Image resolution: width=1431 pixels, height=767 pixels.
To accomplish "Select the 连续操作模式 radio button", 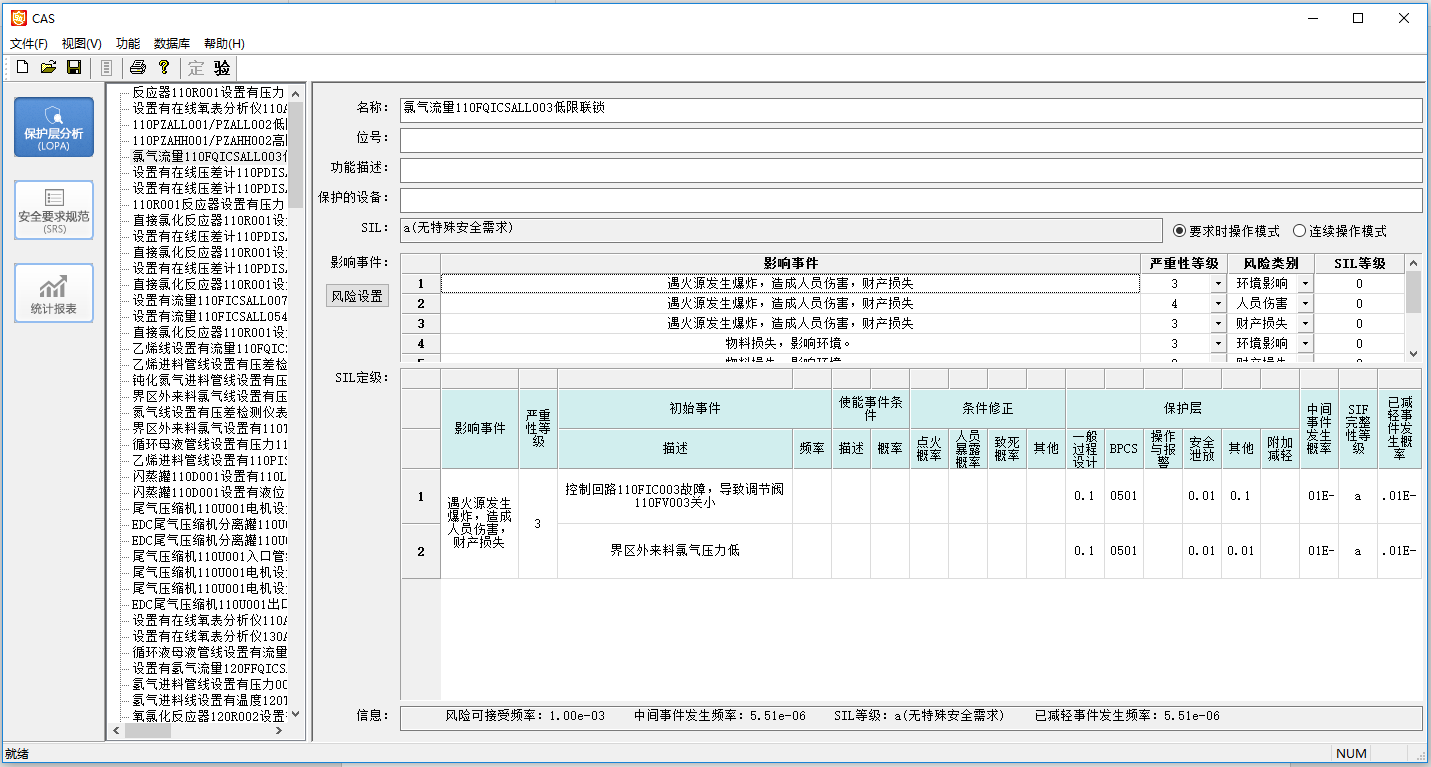I will click(1300, 231).
